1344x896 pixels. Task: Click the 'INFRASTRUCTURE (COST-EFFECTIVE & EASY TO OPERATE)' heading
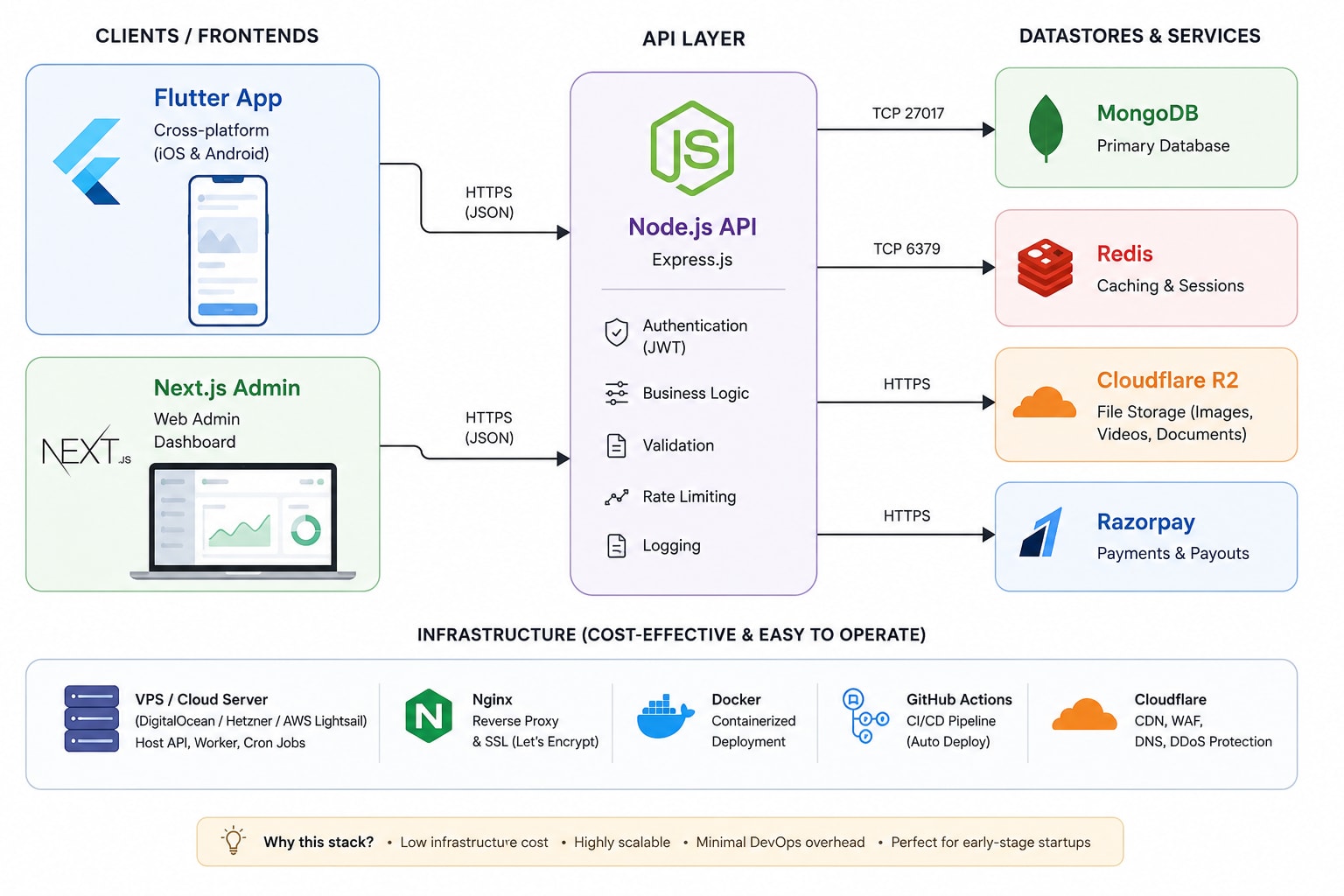671,635
